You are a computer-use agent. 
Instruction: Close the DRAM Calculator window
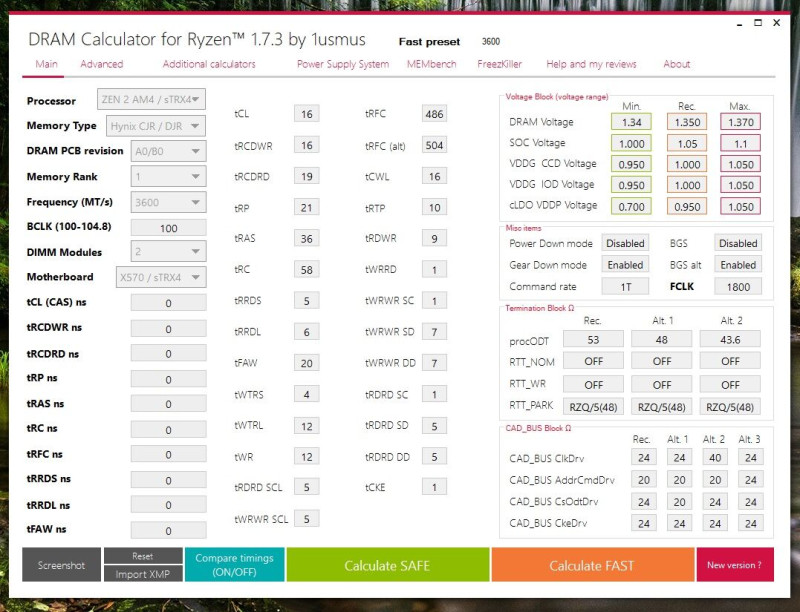point(777,22)
